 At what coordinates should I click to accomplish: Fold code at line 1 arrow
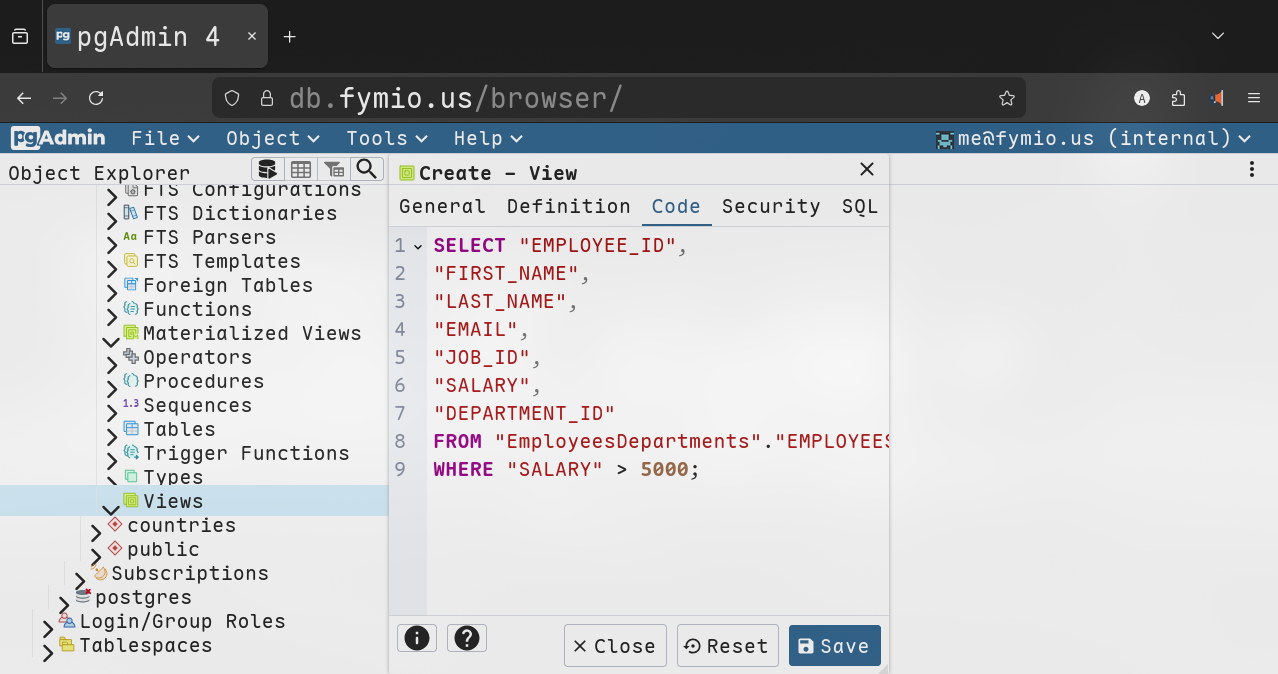[418, 247]
